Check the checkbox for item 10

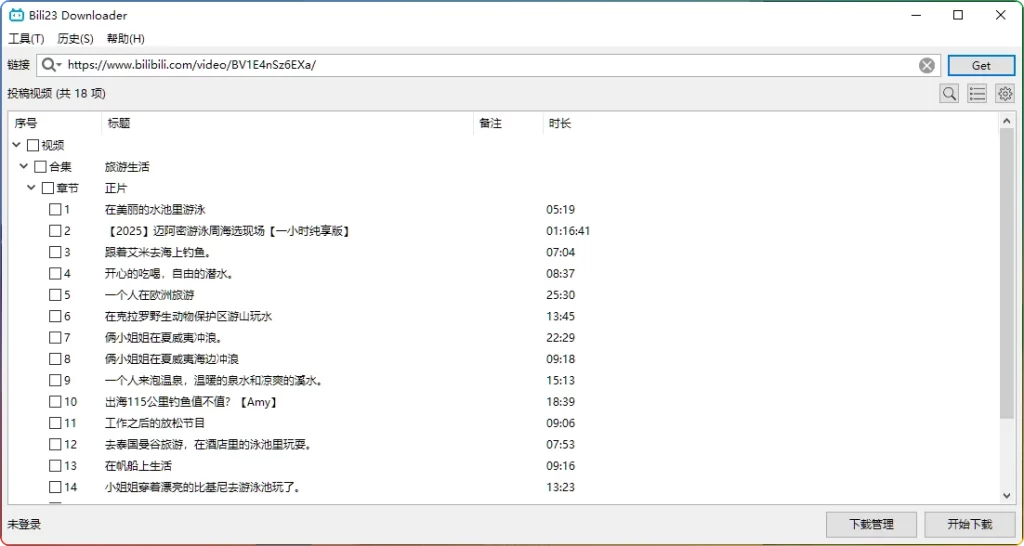point(56,402)
